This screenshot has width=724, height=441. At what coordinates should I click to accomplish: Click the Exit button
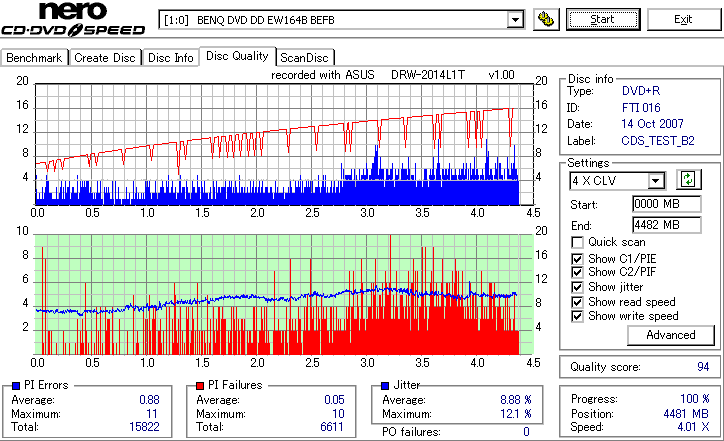point(683,19)
